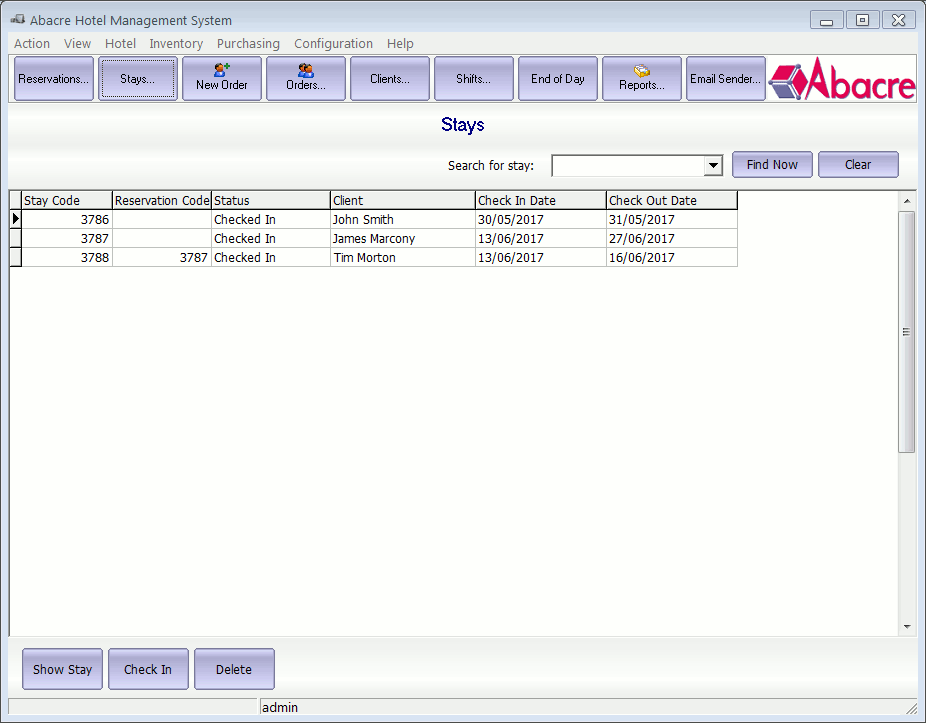
Task: Run End of Day from toolbar
Action: pos(558,79)
